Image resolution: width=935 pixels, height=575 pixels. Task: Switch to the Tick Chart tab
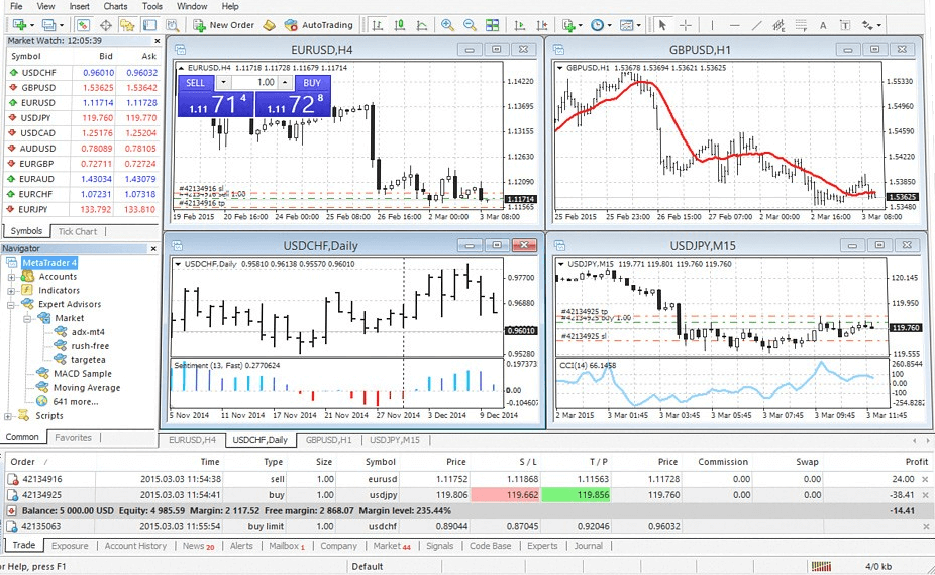[78, 231]
